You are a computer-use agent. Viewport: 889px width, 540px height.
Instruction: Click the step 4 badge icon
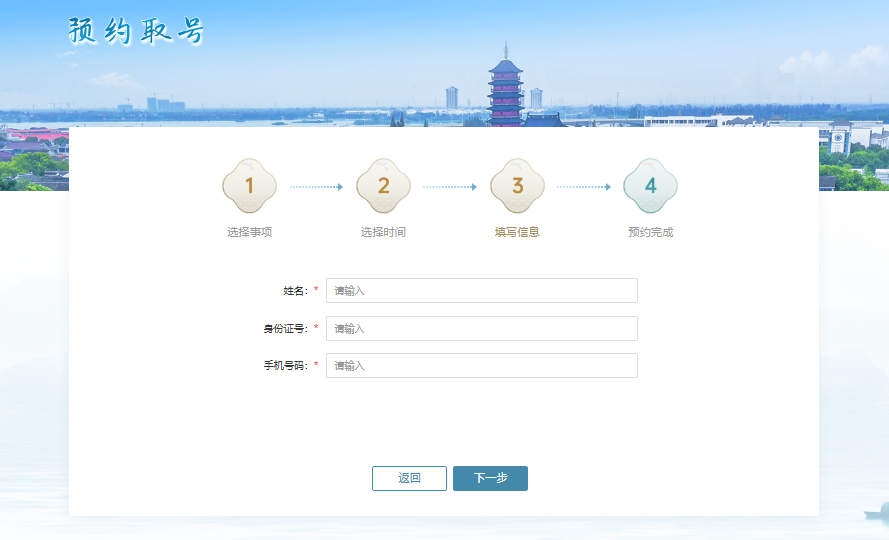pos(650,186)
